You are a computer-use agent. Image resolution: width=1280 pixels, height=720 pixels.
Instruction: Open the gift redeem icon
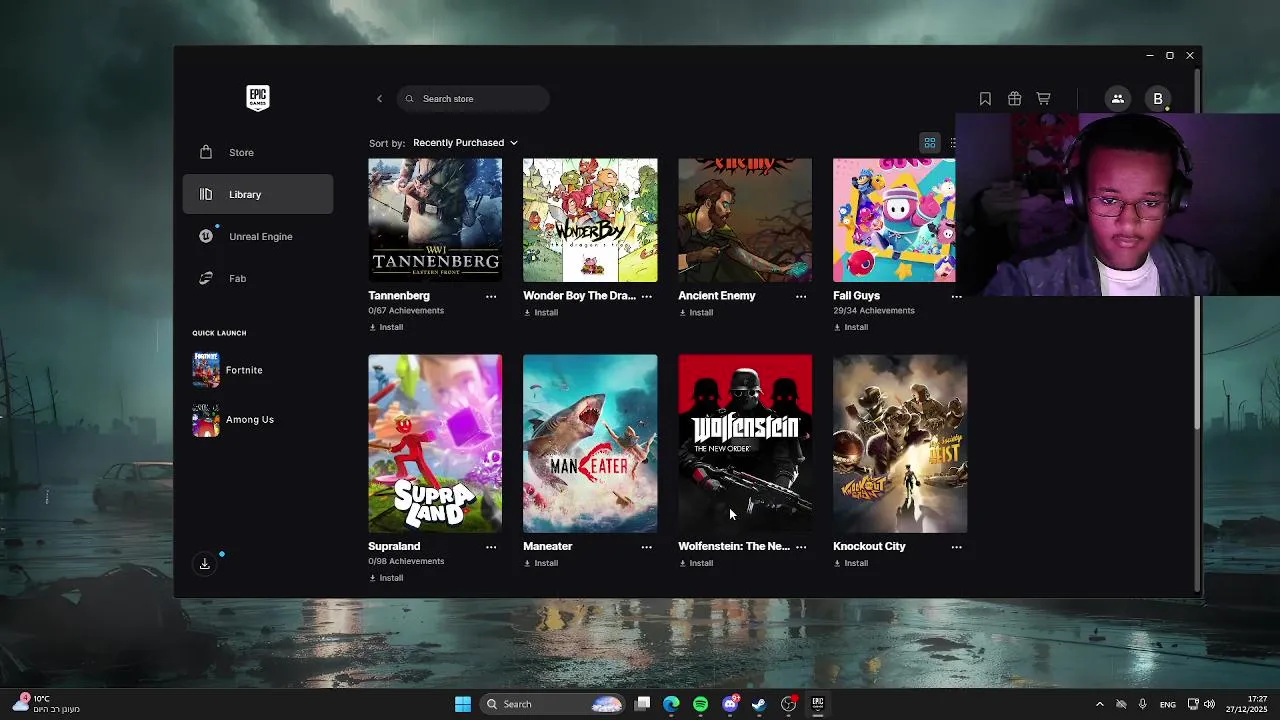click(x=1014, y=98)
